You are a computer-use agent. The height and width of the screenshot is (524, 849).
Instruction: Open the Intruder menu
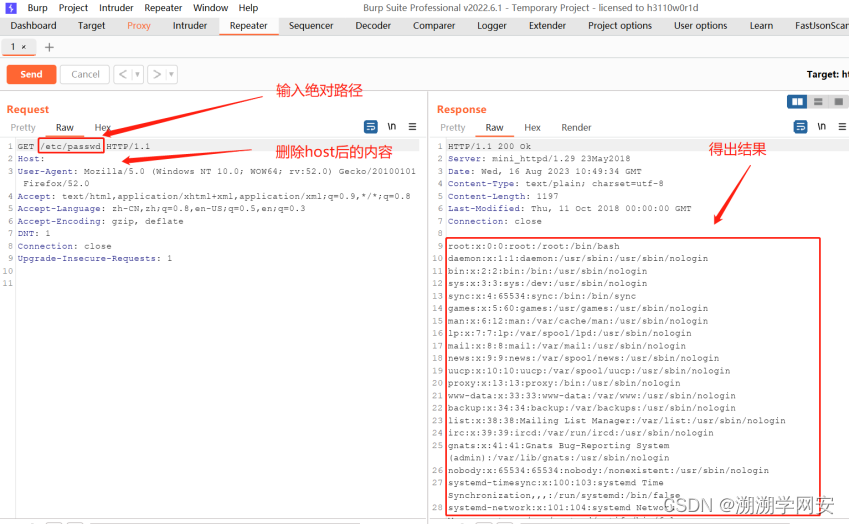[116, 8]
